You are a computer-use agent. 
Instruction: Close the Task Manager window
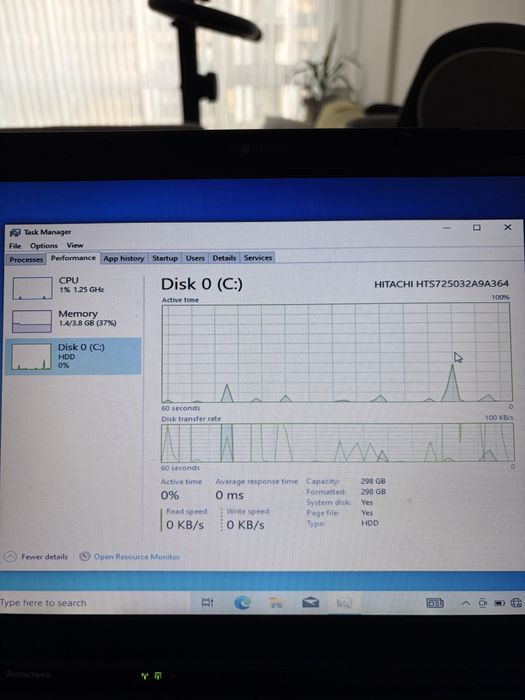tap(508, 227)
